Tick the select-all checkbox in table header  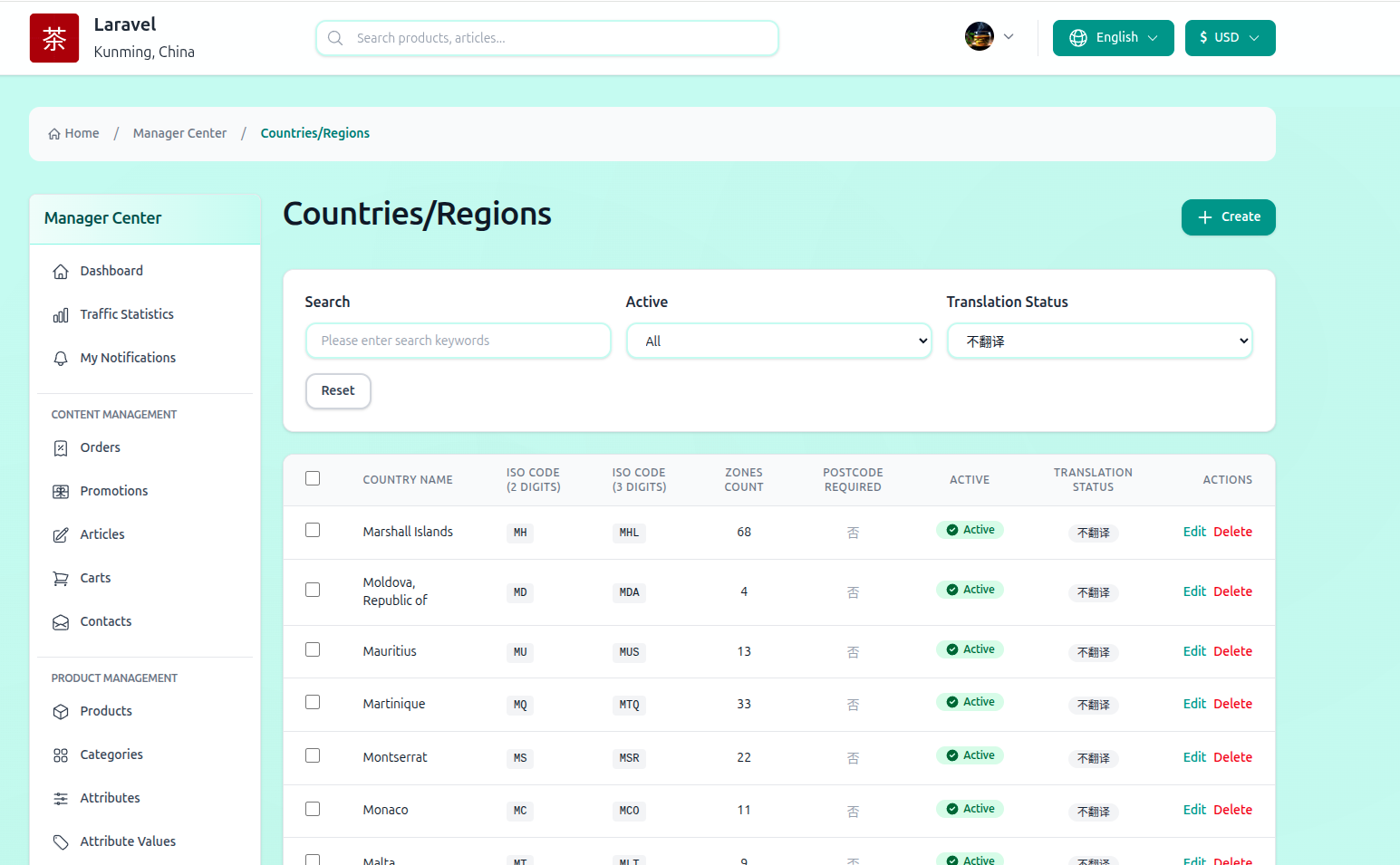point(313,478)
